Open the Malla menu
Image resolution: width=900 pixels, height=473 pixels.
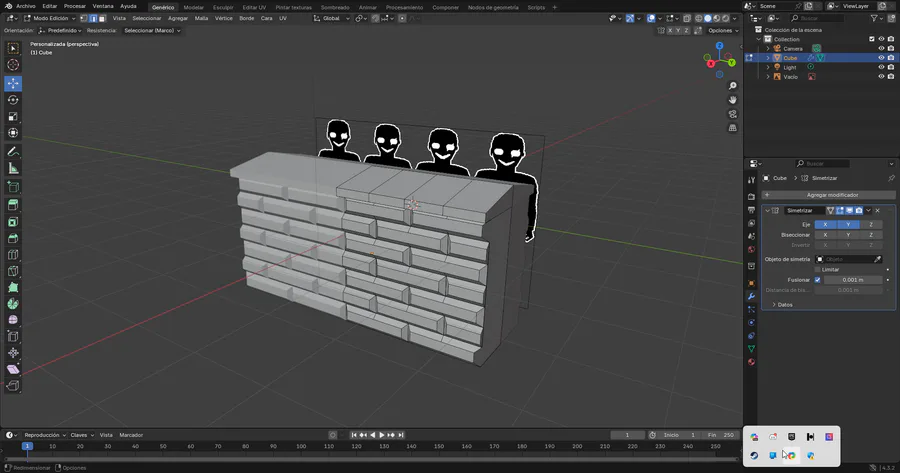click(x=201, y=18)
